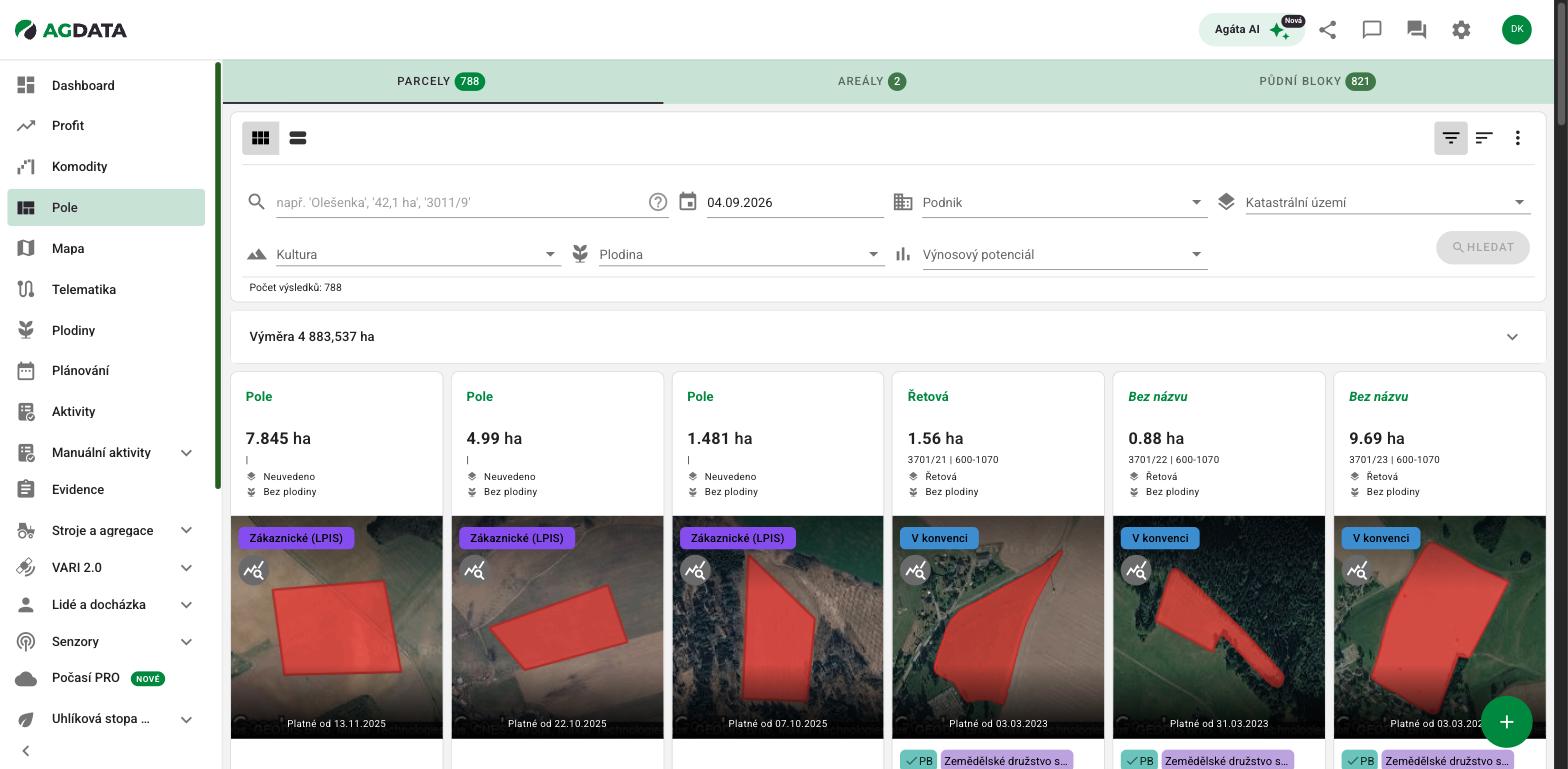Open the Katastrální území dropdown
This screenshot has height=769, width=1568.
tap(1388, 203)
